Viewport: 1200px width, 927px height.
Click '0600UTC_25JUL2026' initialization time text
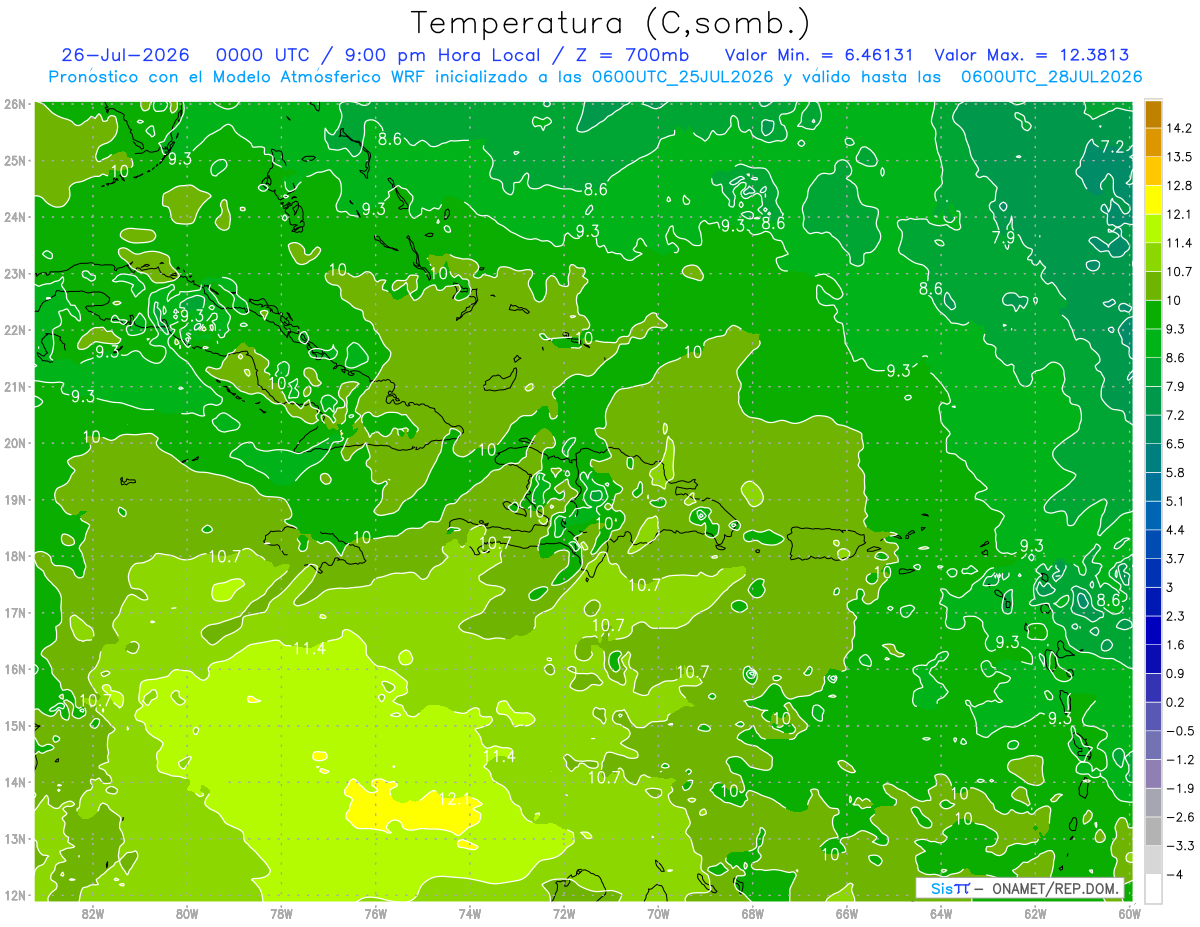682,77
